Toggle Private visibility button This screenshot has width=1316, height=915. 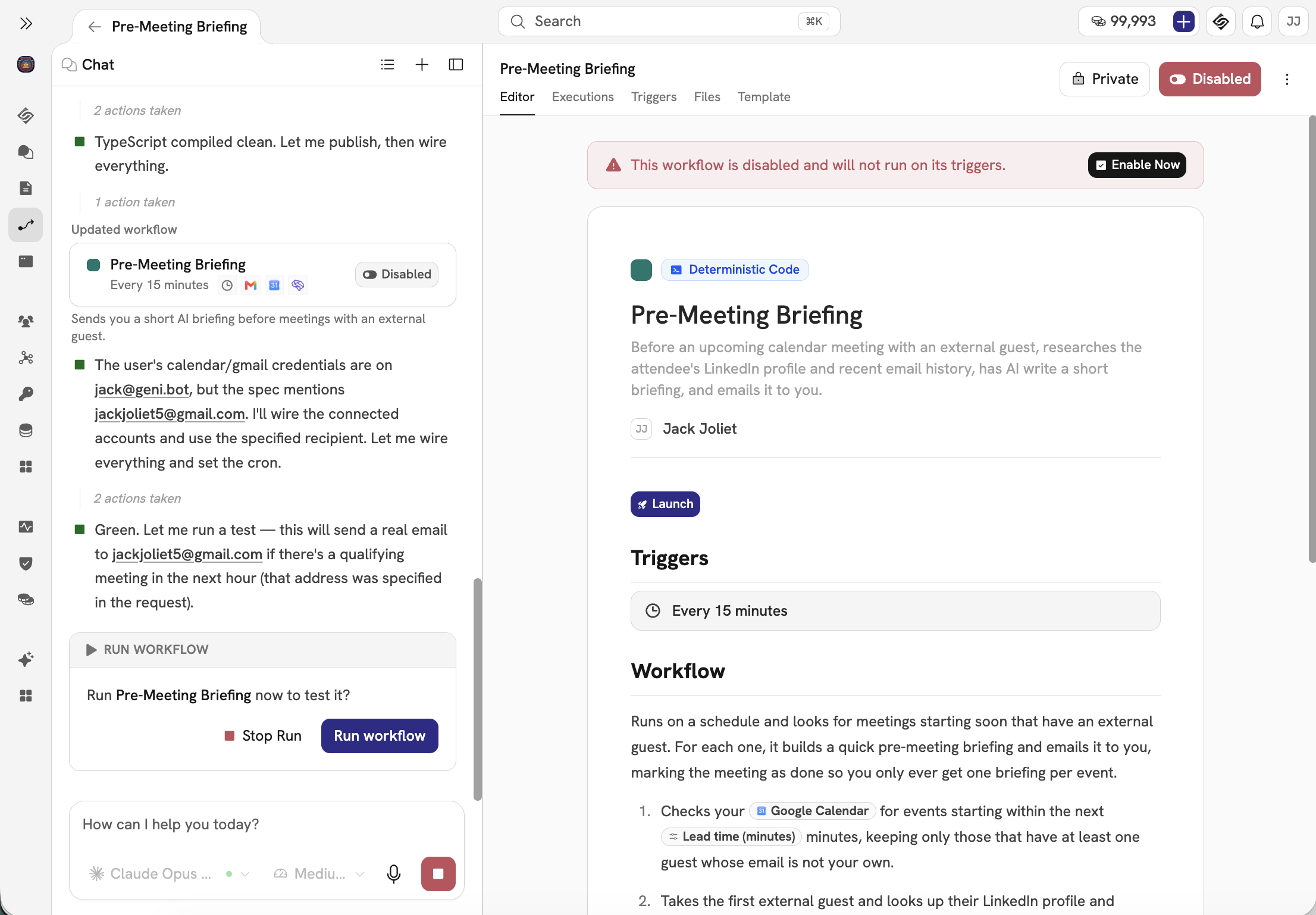tap(1105, 79)
